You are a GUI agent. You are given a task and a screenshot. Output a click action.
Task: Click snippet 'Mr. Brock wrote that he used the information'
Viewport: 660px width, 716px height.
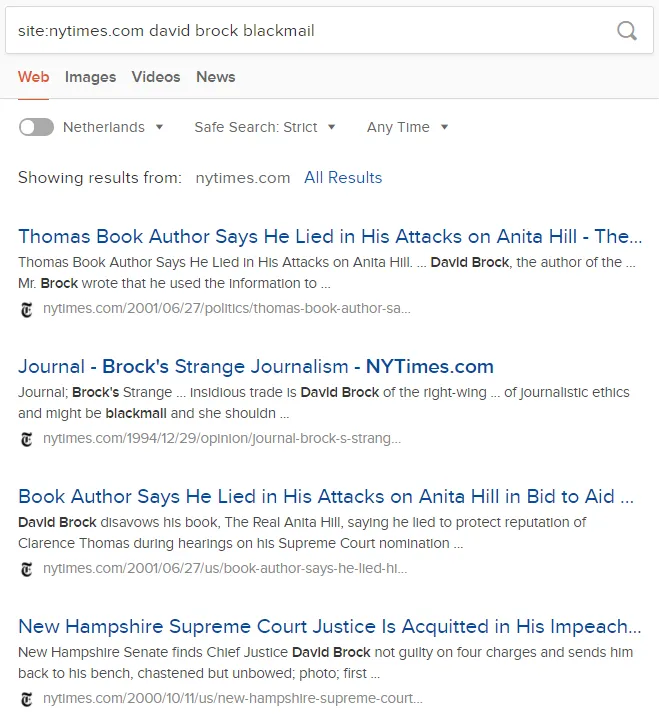[174, 283]
